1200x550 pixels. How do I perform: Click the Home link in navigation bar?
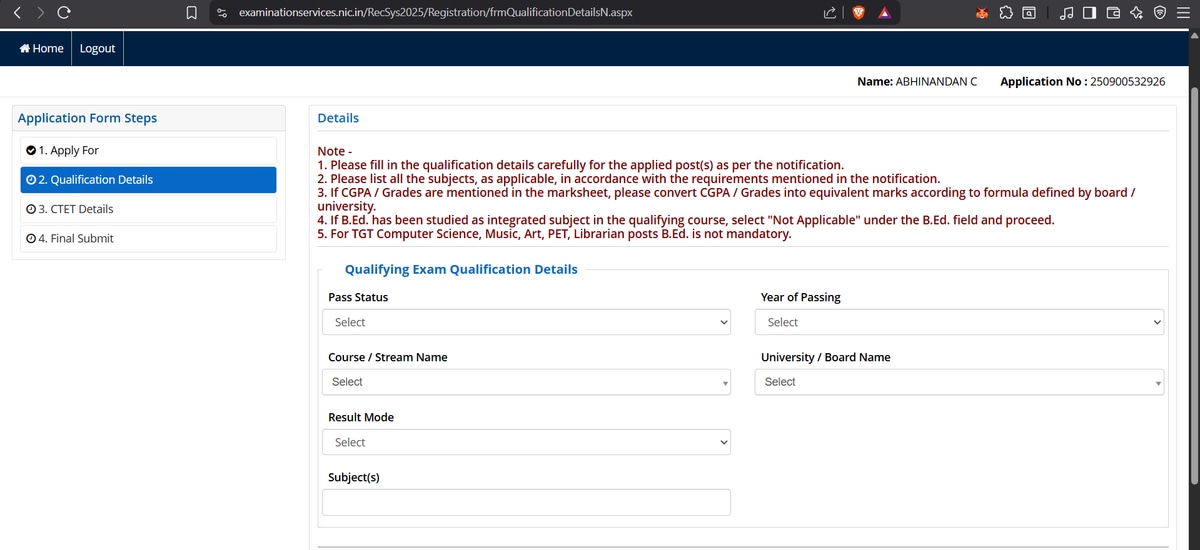click(x=41, y=48)
